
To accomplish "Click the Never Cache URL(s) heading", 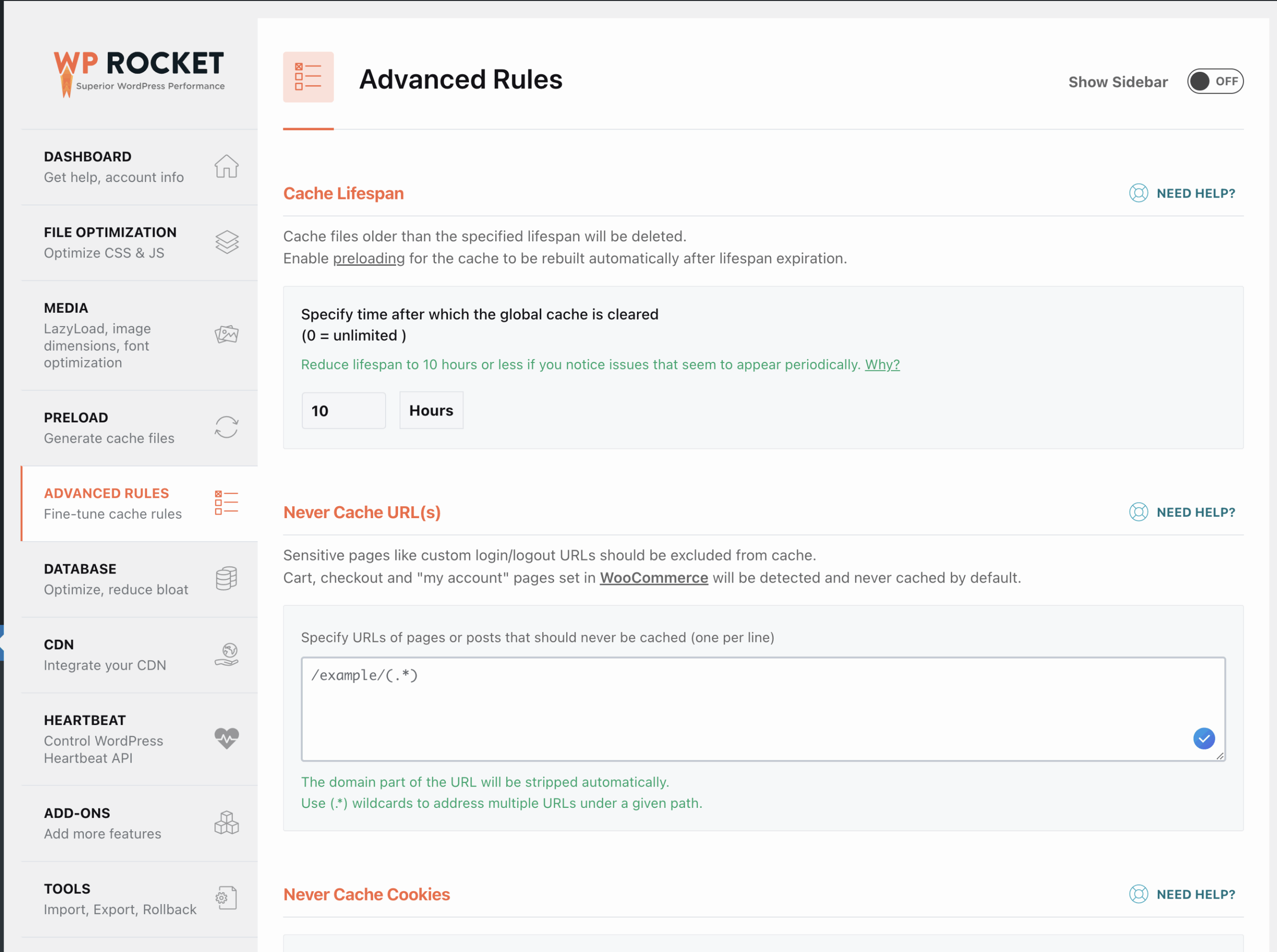I will point(362,512).
